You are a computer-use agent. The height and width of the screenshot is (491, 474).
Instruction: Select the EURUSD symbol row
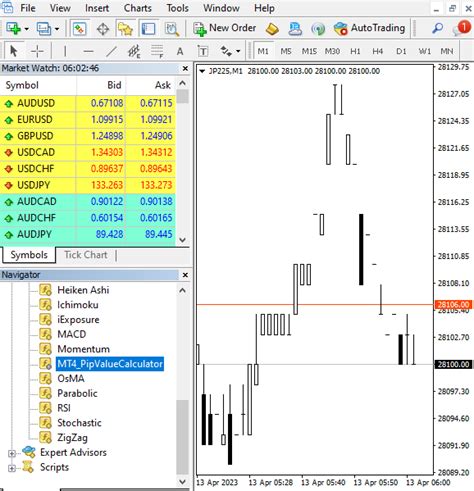click(x=88, y=120)
